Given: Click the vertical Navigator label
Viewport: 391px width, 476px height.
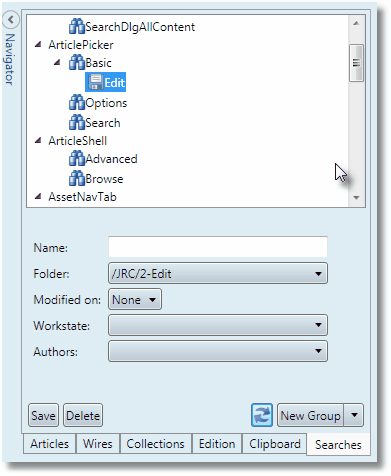Looking at the screenshot, I should pos(10,59).
